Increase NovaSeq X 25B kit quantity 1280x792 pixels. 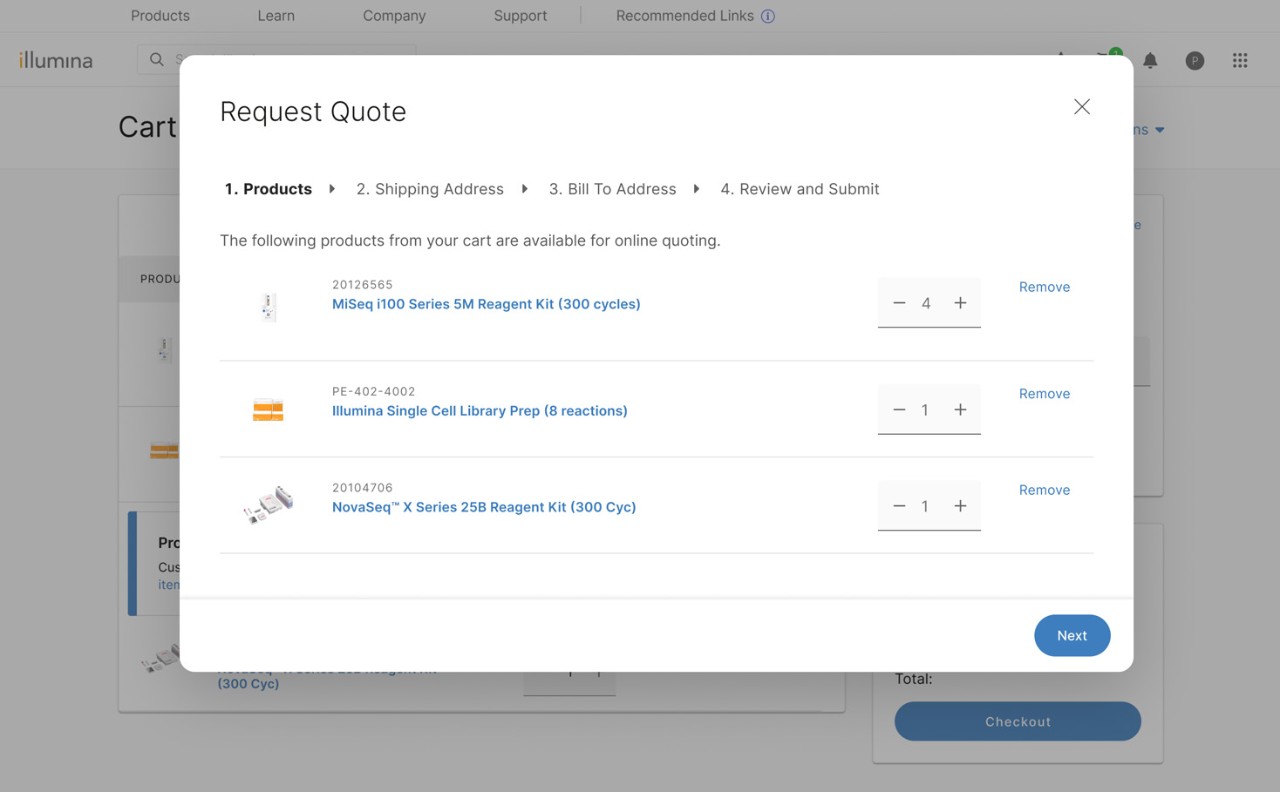960,506
